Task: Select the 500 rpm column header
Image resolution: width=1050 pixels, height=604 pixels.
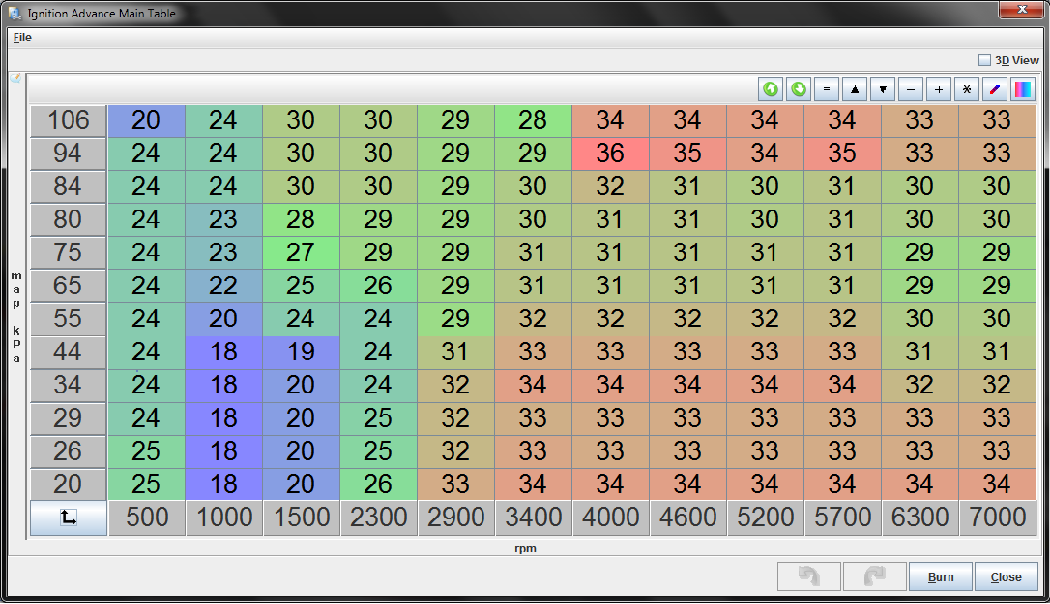Action: [x=147, y=518]
